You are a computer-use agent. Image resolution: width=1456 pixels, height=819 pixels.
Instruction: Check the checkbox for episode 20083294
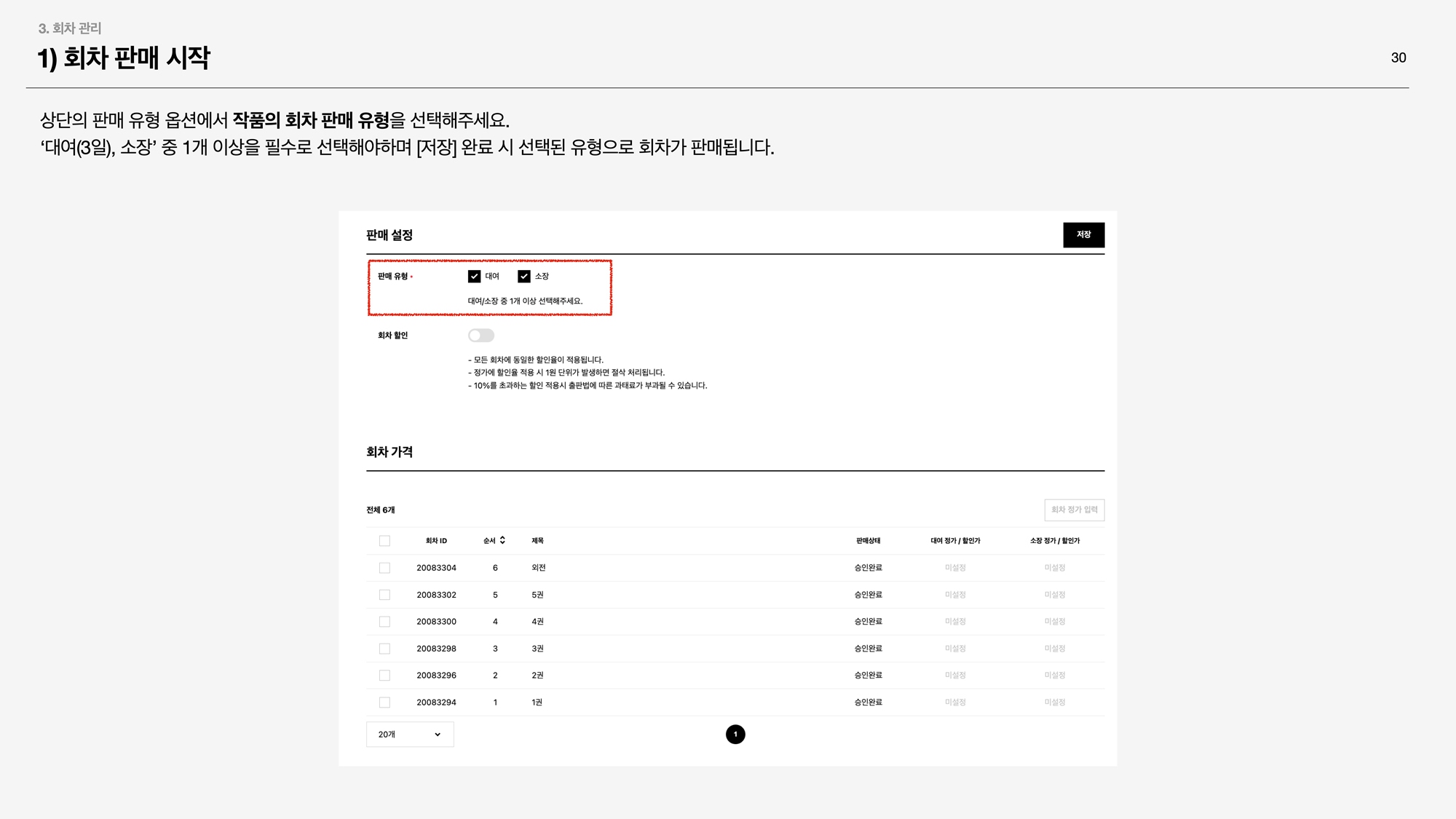click(x=384, y=703)
